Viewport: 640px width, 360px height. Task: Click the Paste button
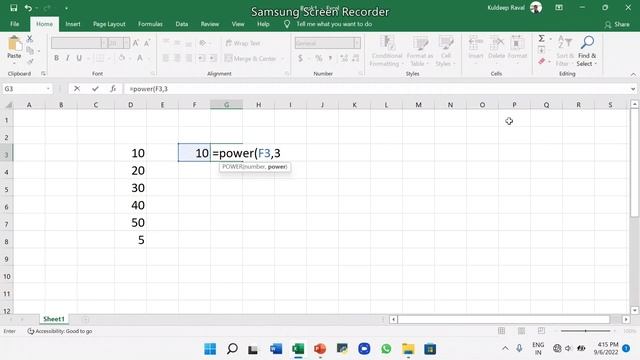pyautogui.click(x=14, y=48)
